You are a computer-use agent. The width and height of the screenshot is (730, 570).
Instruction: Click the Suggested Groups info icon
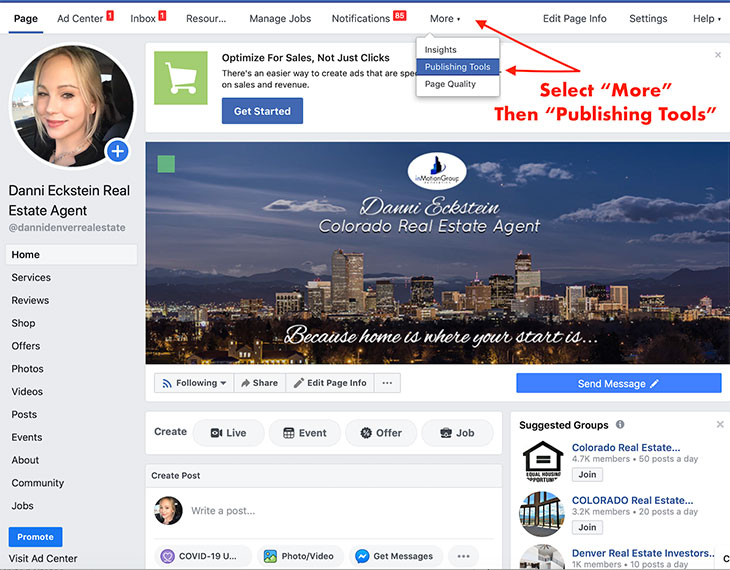[620, 424]
